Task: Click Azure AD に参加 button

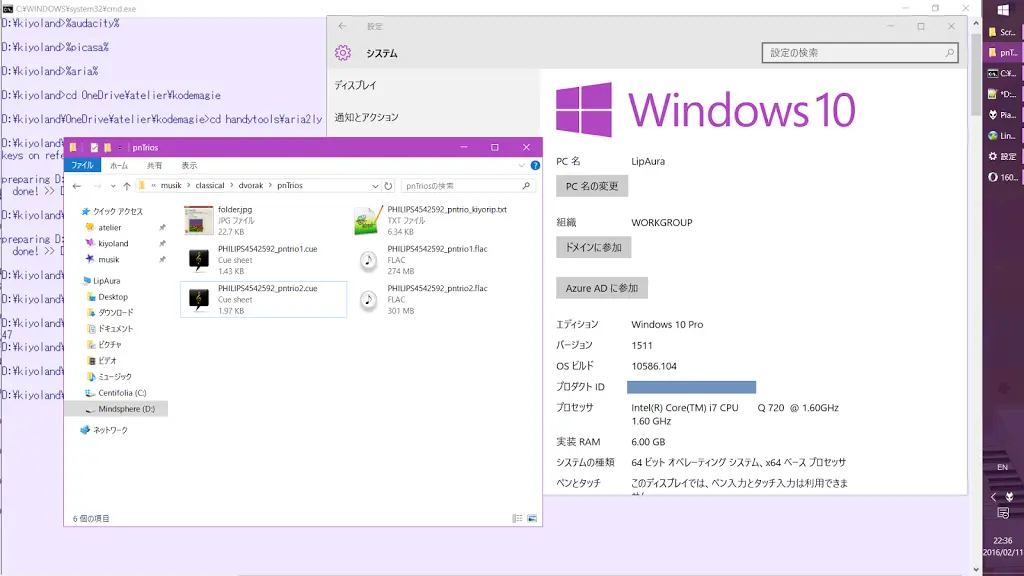Action: pos(601,288)
